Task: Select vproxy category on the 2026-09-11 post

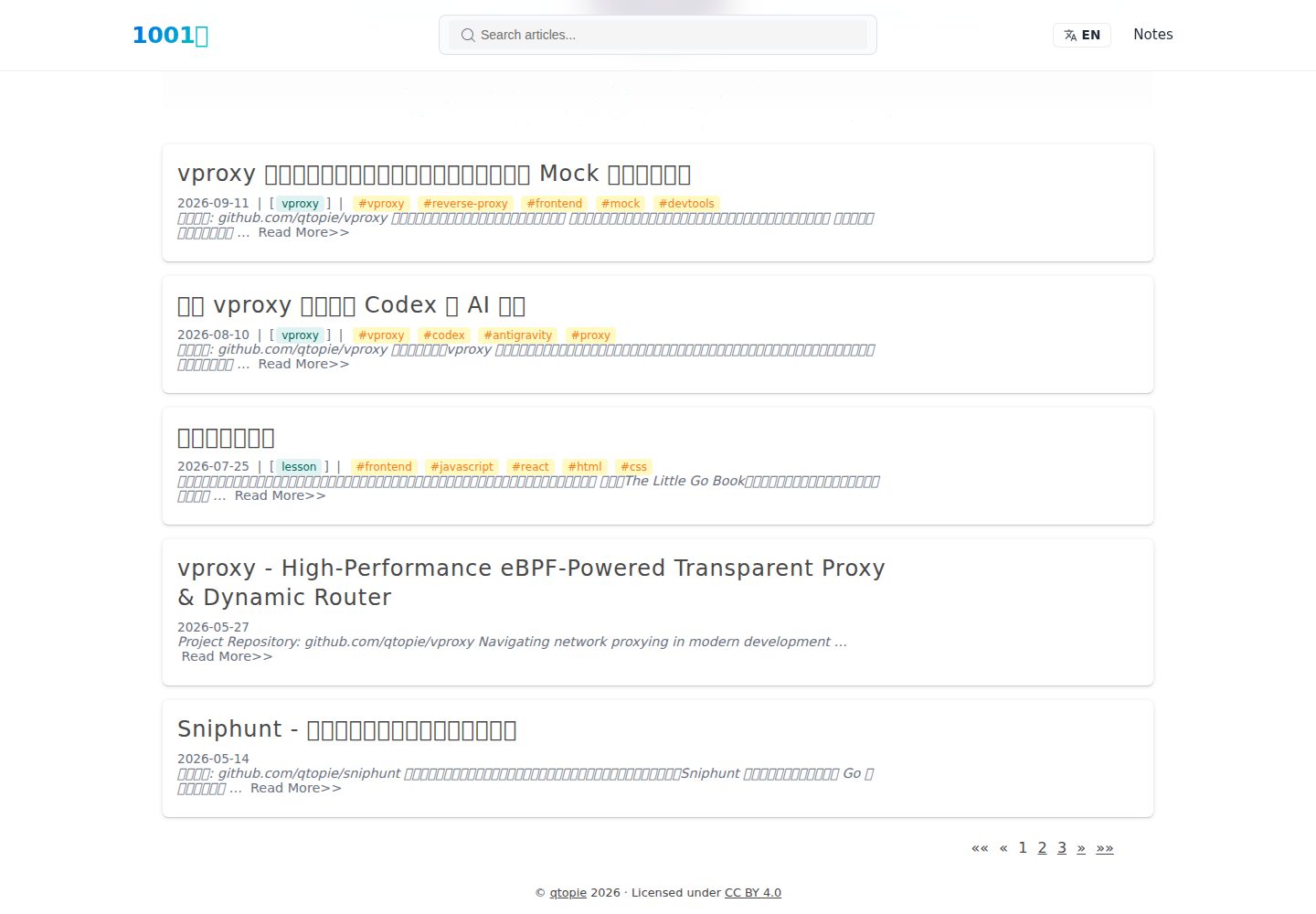Action: tap(300, 204)
